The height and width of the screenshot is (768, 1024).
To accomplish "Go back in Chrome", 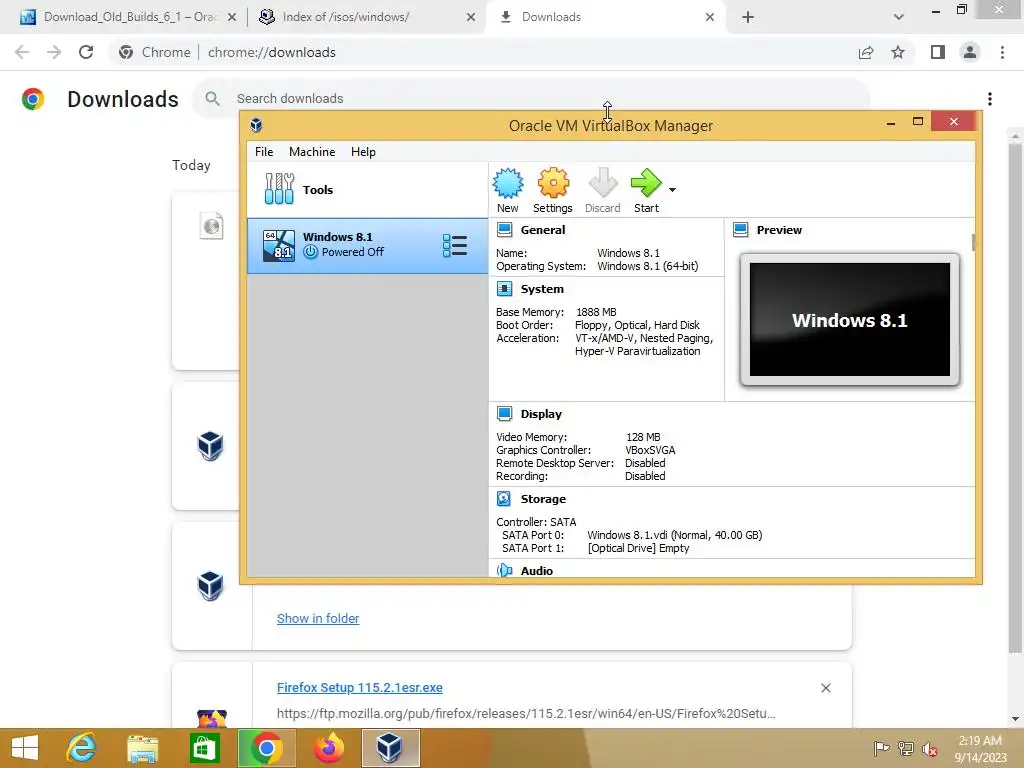I will click(x=22, y=52).
